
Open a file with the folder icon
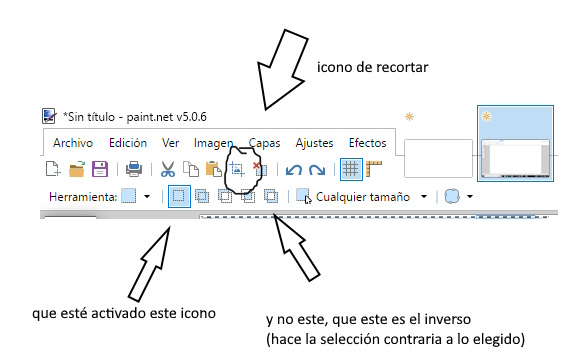[77, 169]
